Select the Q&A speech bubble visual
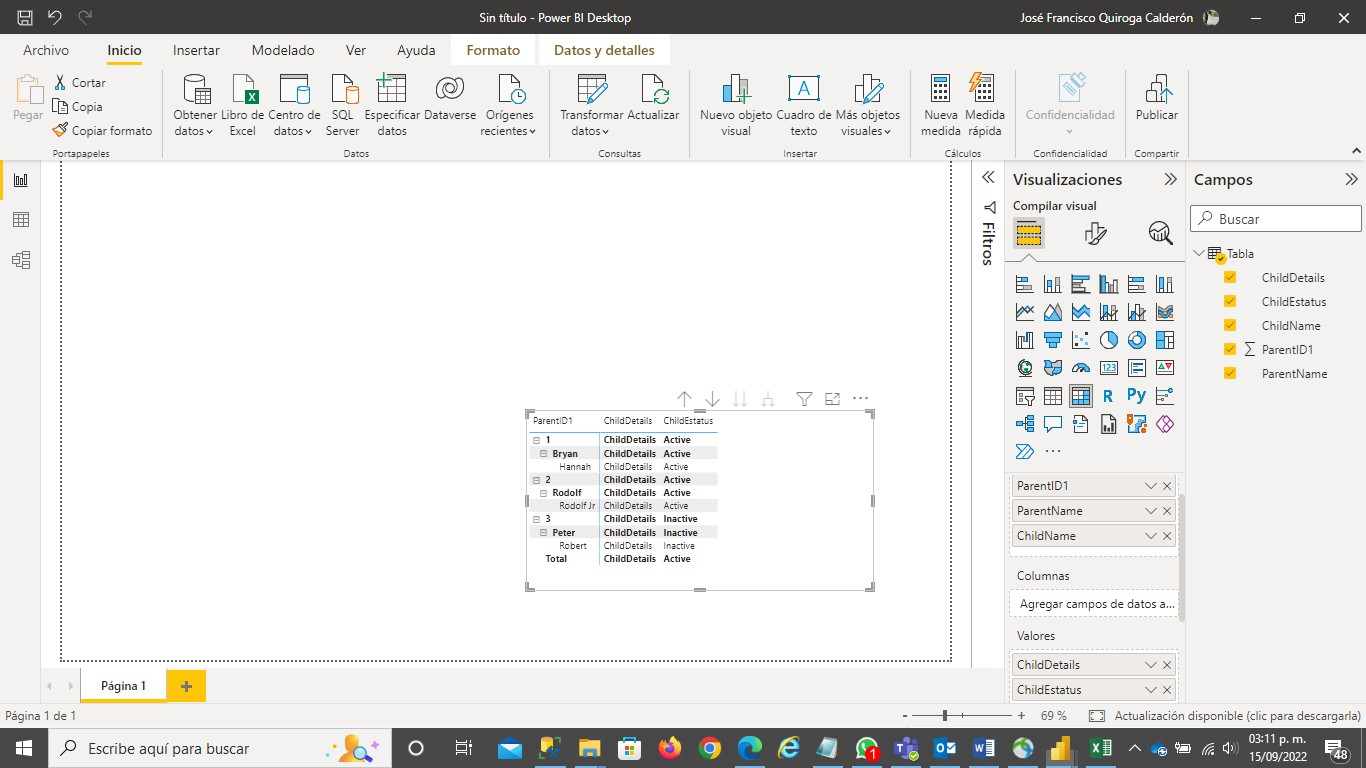The width and height of the screenshot is (1366, 768). pyautogui.click(x=1052, y=424)
